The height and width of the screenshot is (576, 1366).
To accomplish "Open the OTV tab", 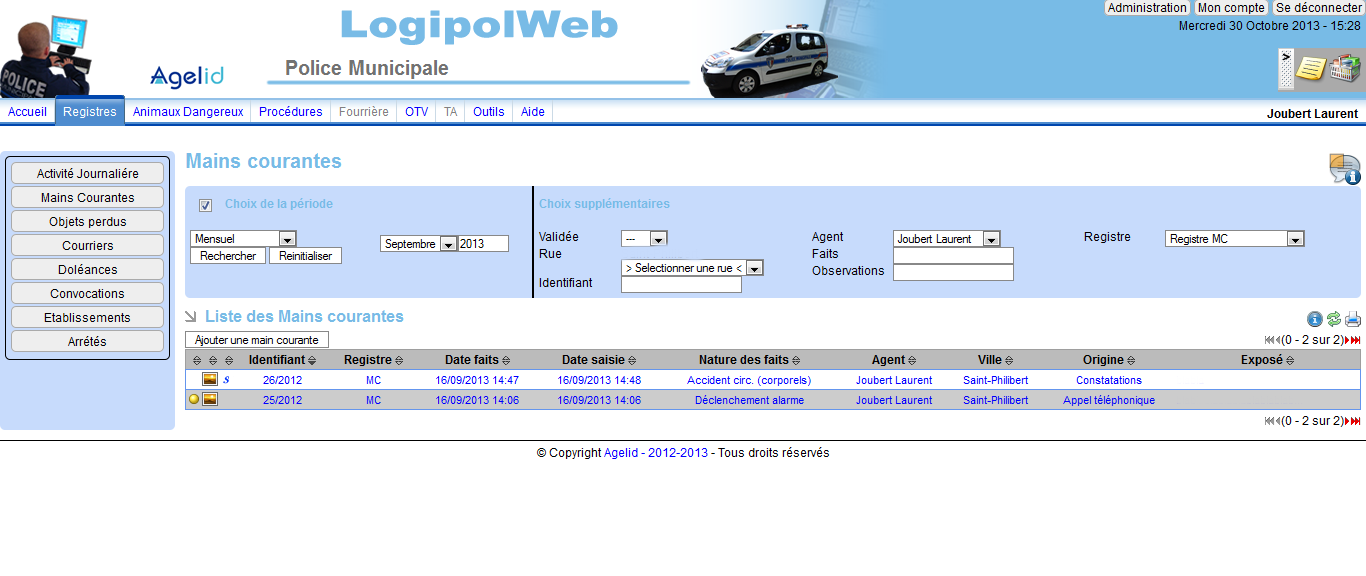I will click(417, 112).
